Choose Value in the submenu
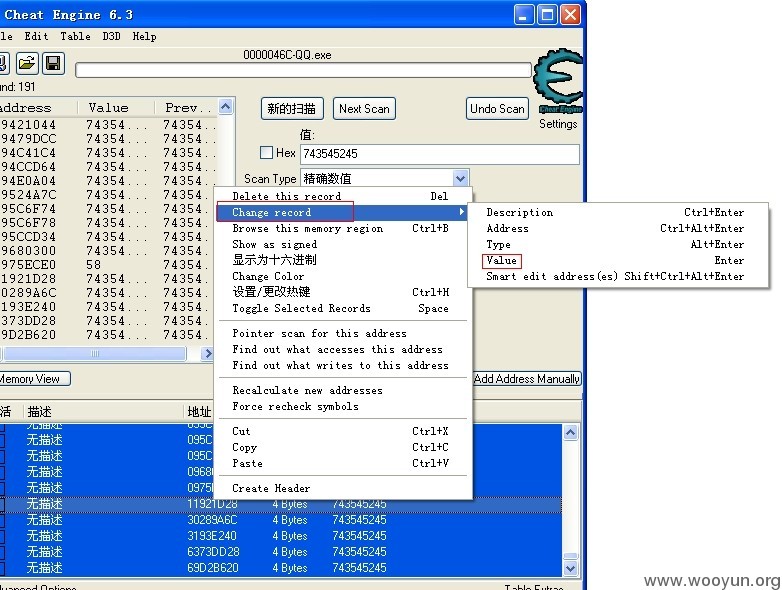 click(x=502, y=260)
